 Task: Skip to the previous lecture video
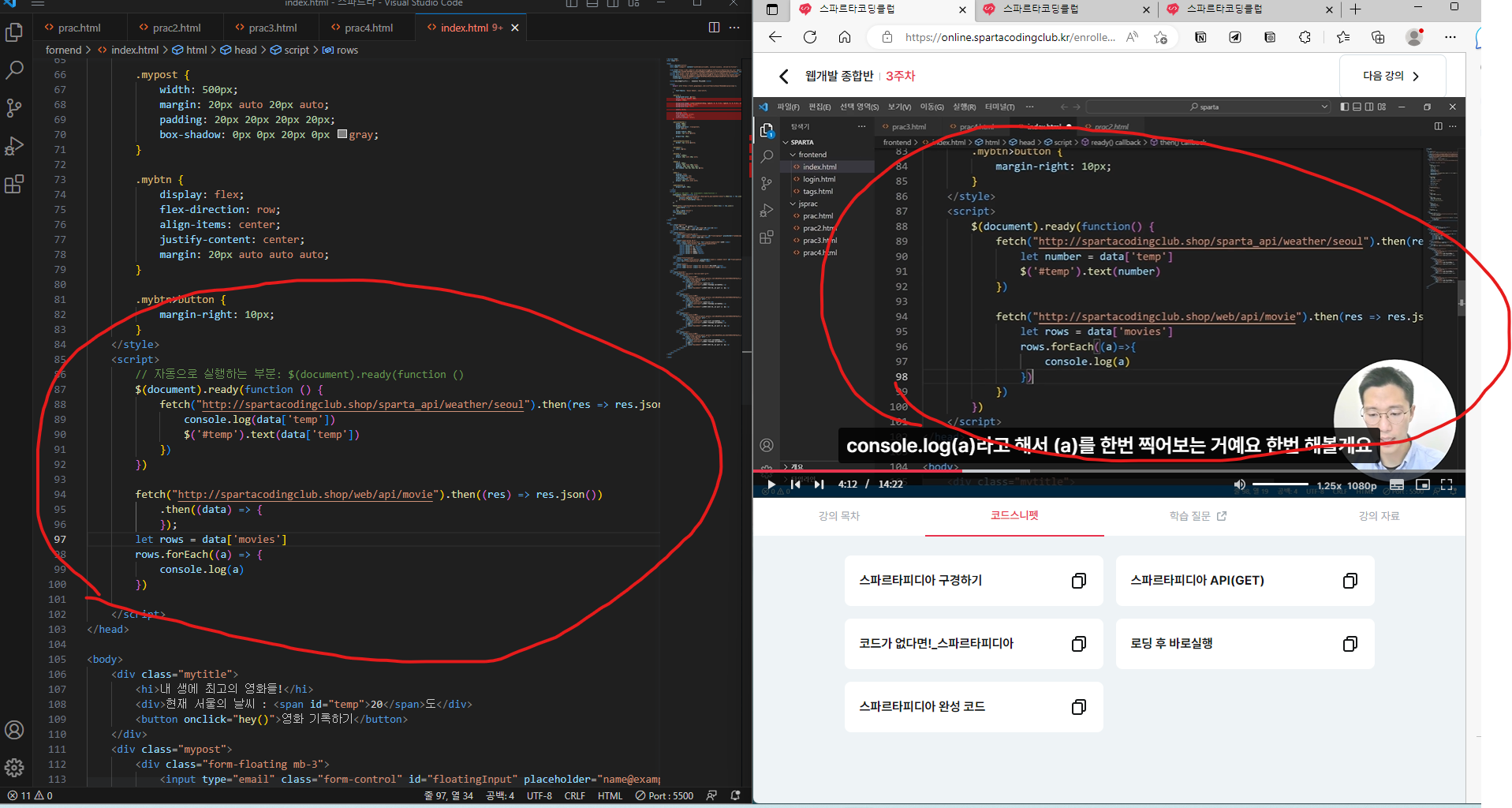click(795, 484)
